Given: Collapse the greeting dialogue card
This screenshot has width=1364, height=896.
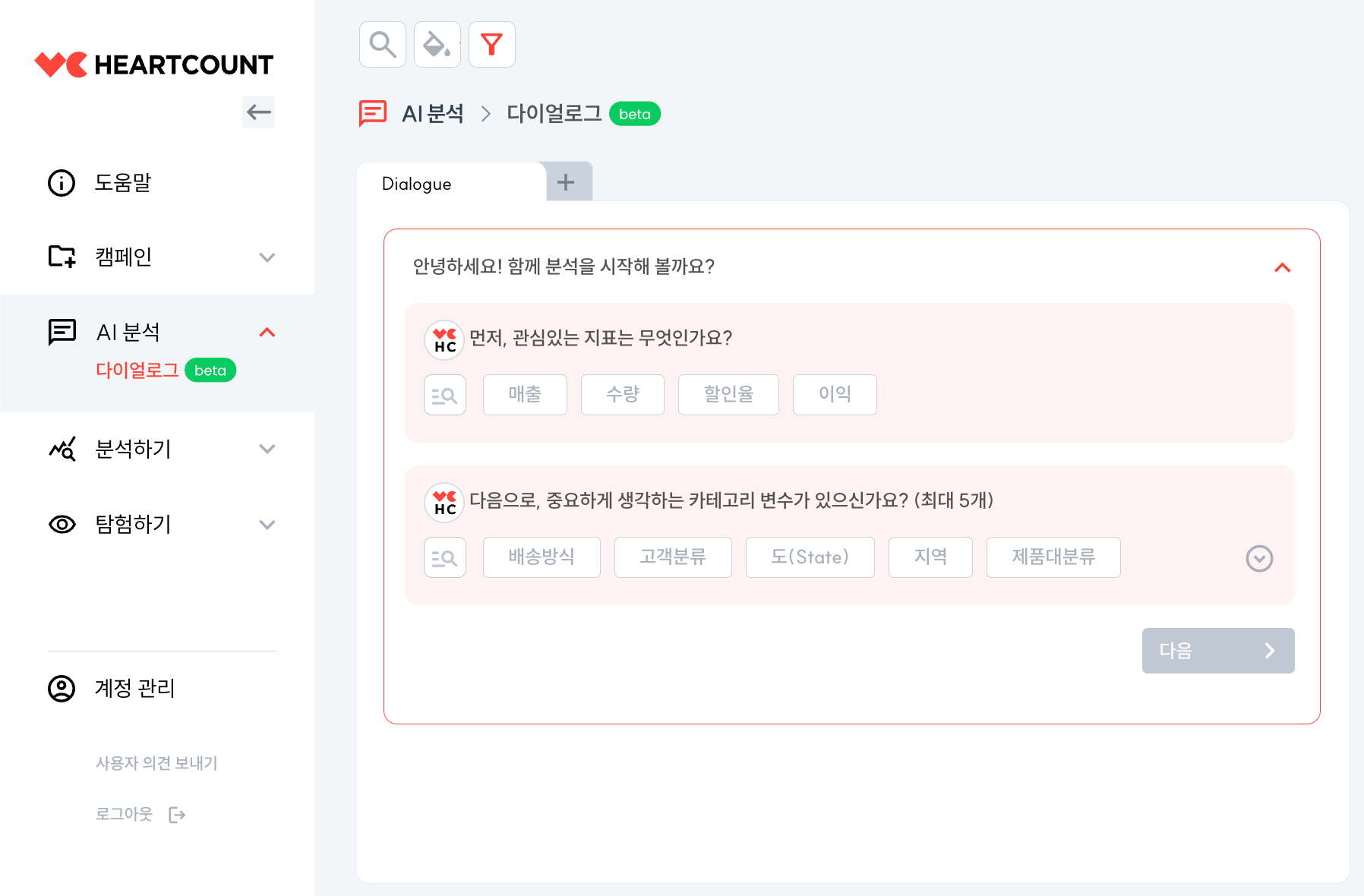Looking at the screenshot, I should click(1283, 267).
